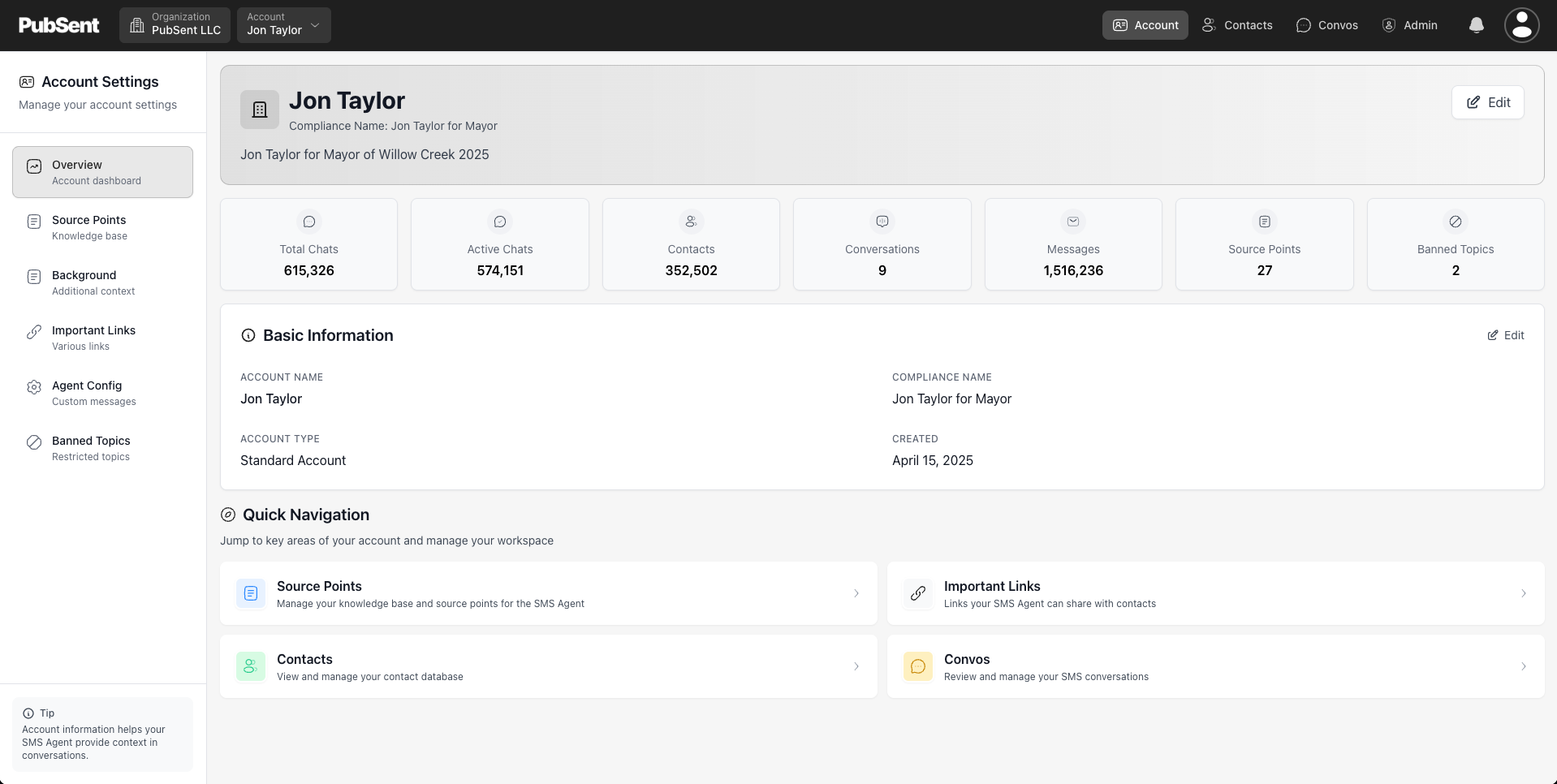The height and width of the screenshot is (784, 1557).
Task: Click the Total Chats stat card
Action: click(308, 244)
